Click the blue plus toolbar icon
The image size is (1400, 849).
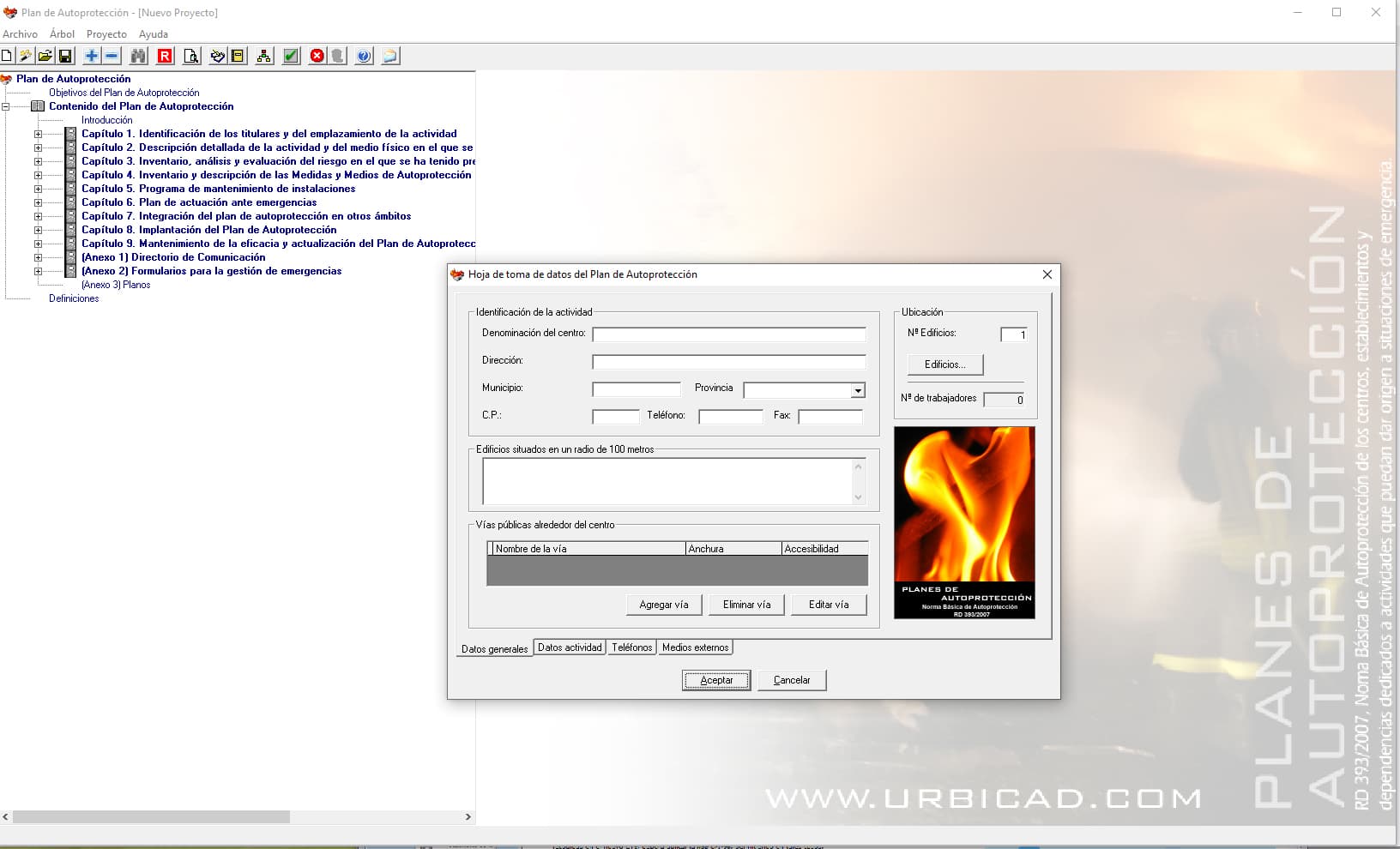[x=91, y=56]
